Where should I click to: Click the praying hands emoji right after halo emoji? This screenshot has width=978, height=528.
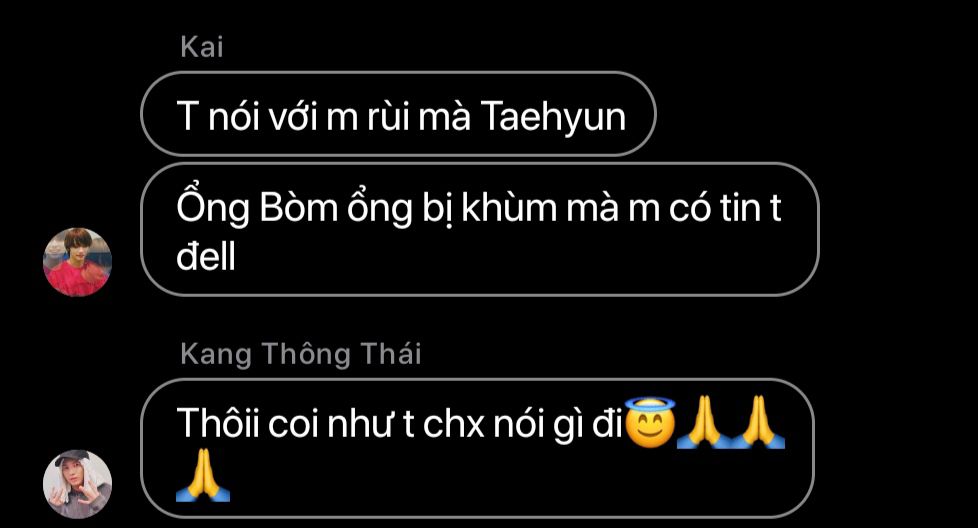704,422
